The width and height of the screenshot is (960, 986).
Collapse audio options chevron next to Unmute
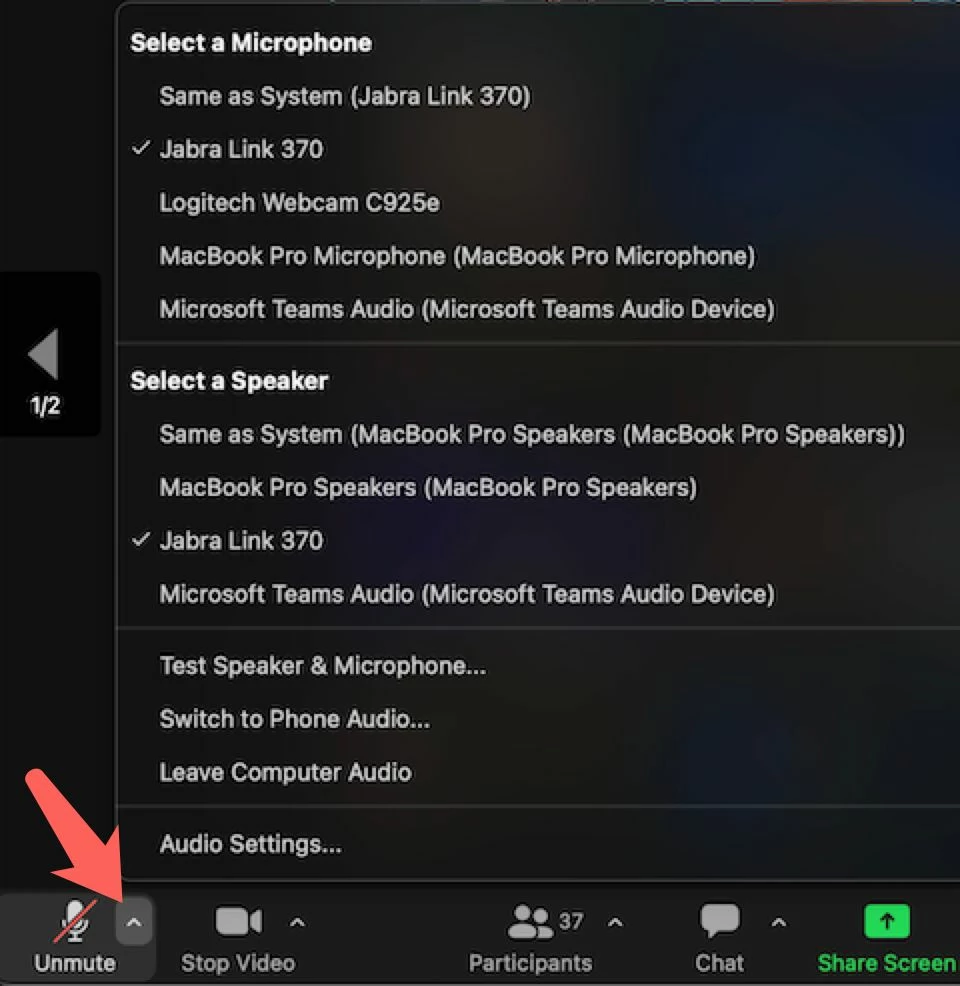[134, 922]
